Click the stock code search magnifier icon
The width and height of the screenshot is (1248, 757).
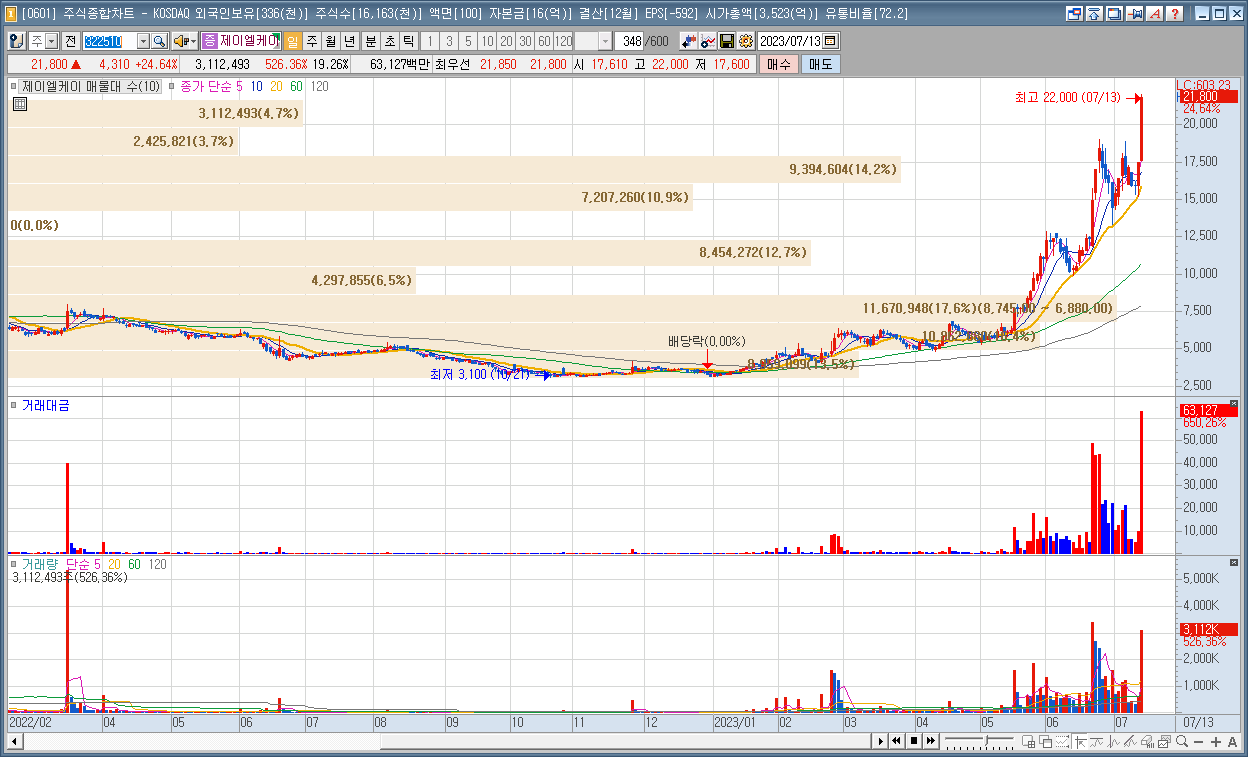tap(159, 41)
